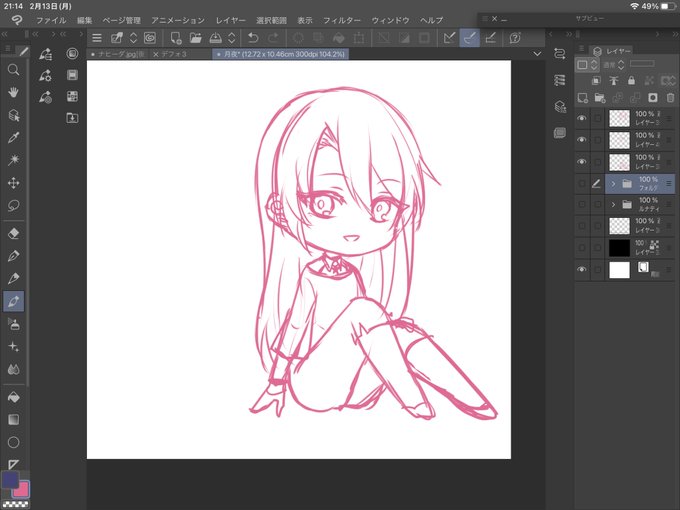
Task: Adjust the layer opacity slider
Action: coord(642,64)
